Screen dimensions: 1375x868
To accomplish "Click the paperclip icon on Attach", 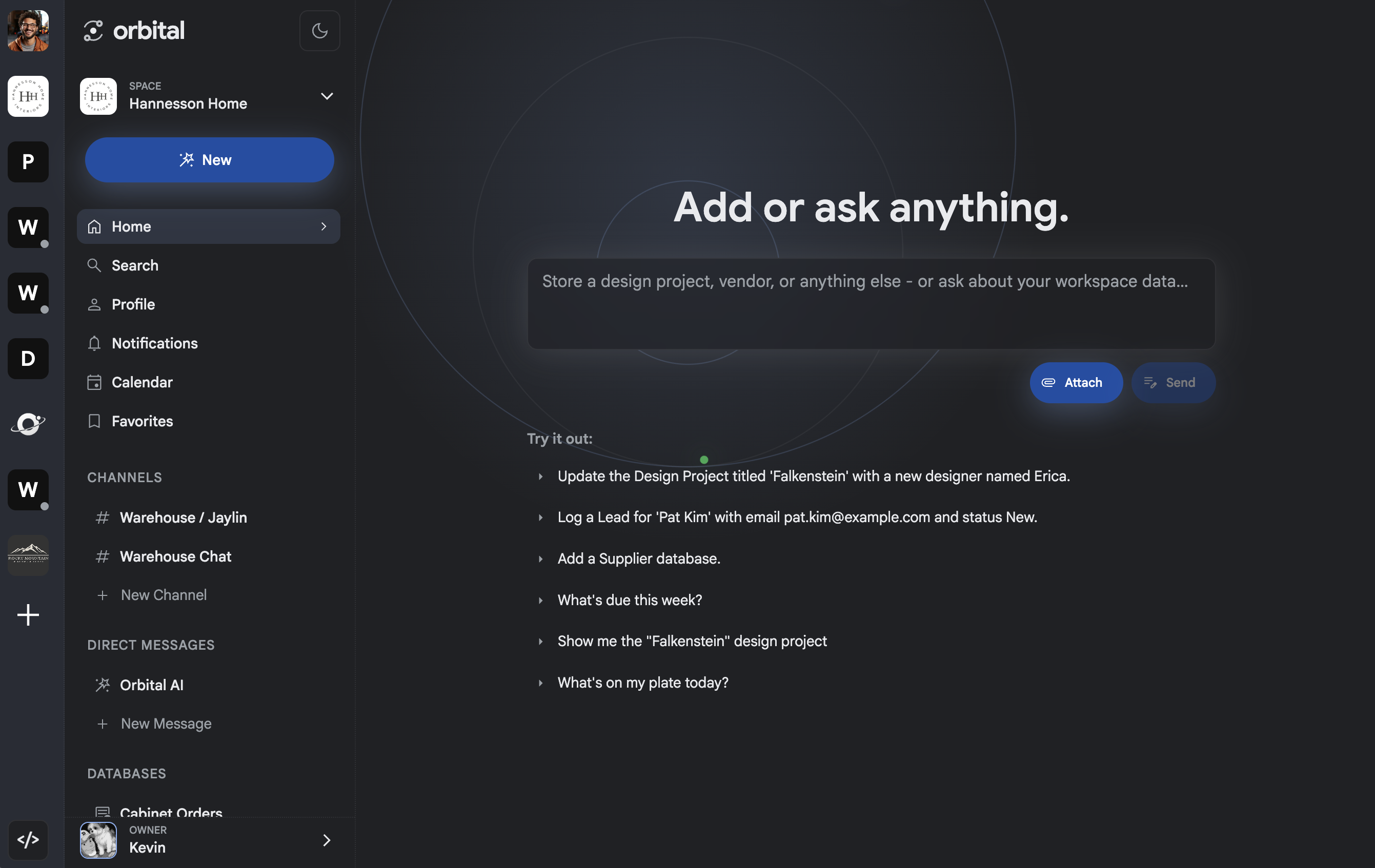I will coord(1048,382).
